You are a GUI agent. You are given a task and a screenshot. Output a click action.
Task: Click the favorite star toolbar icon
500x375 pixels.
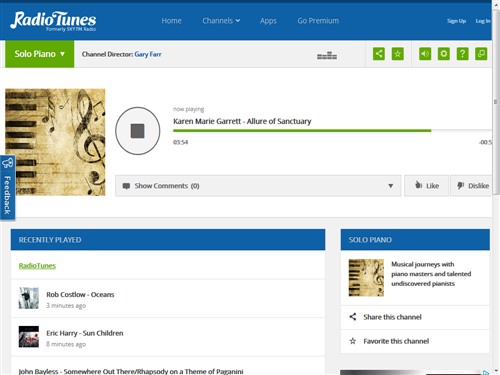pos(397,54)
